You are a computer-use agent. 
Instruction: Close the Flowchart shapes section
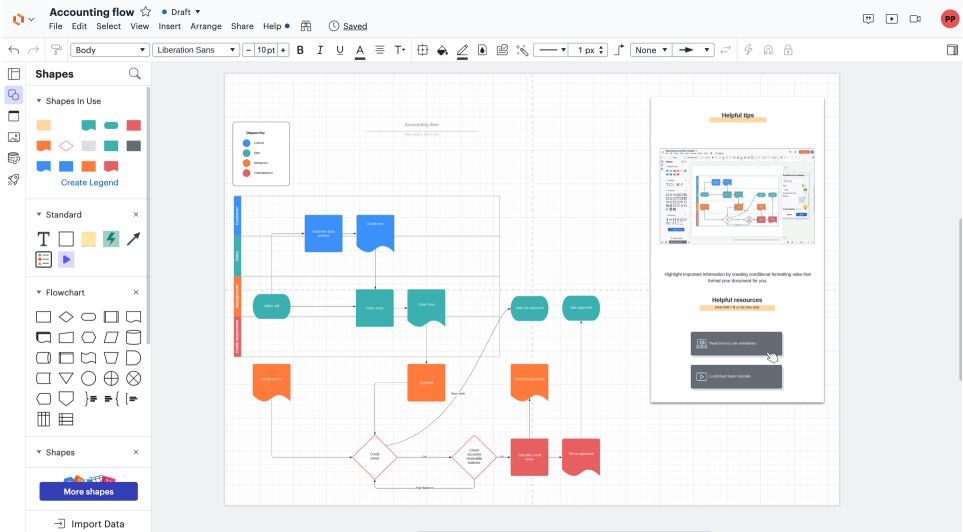(136, 292)
